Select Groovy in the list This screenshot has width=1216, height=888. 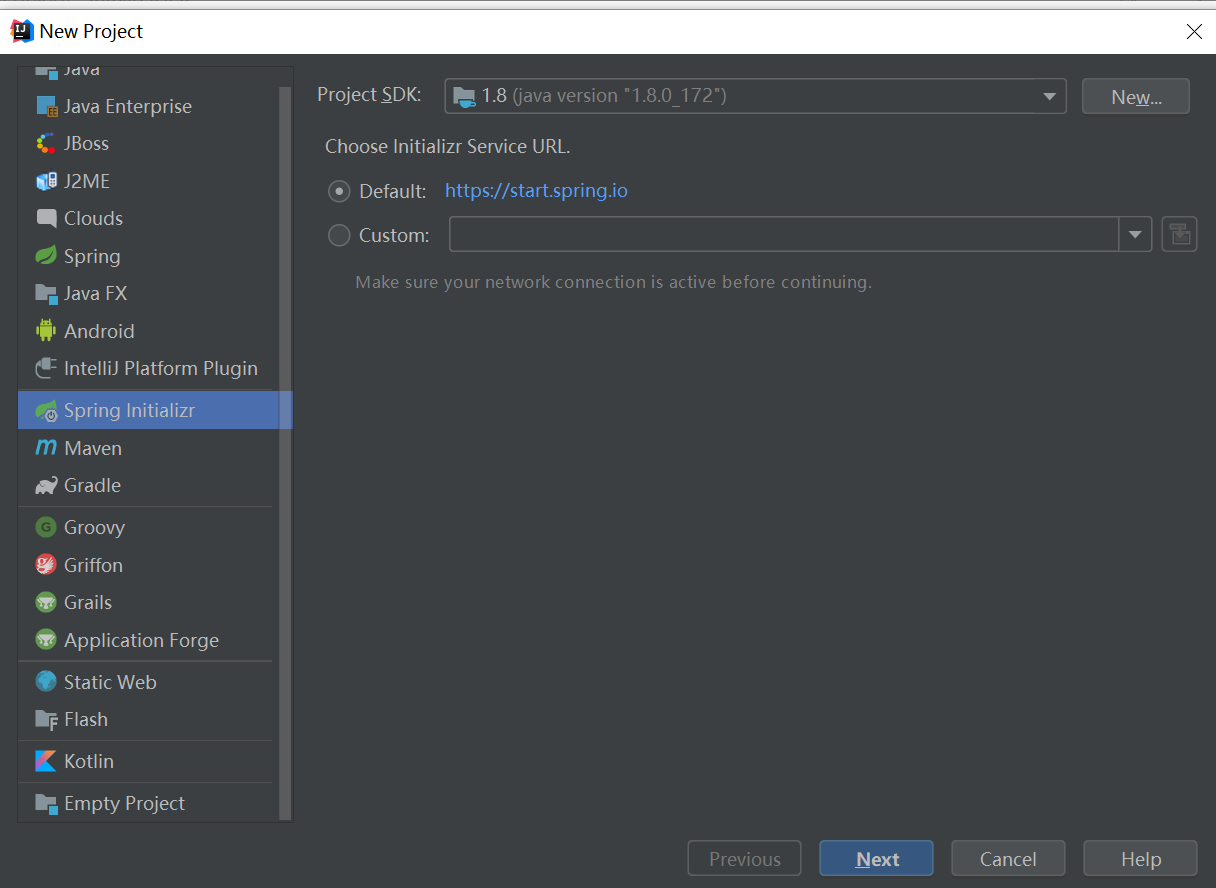coord(146,527)
